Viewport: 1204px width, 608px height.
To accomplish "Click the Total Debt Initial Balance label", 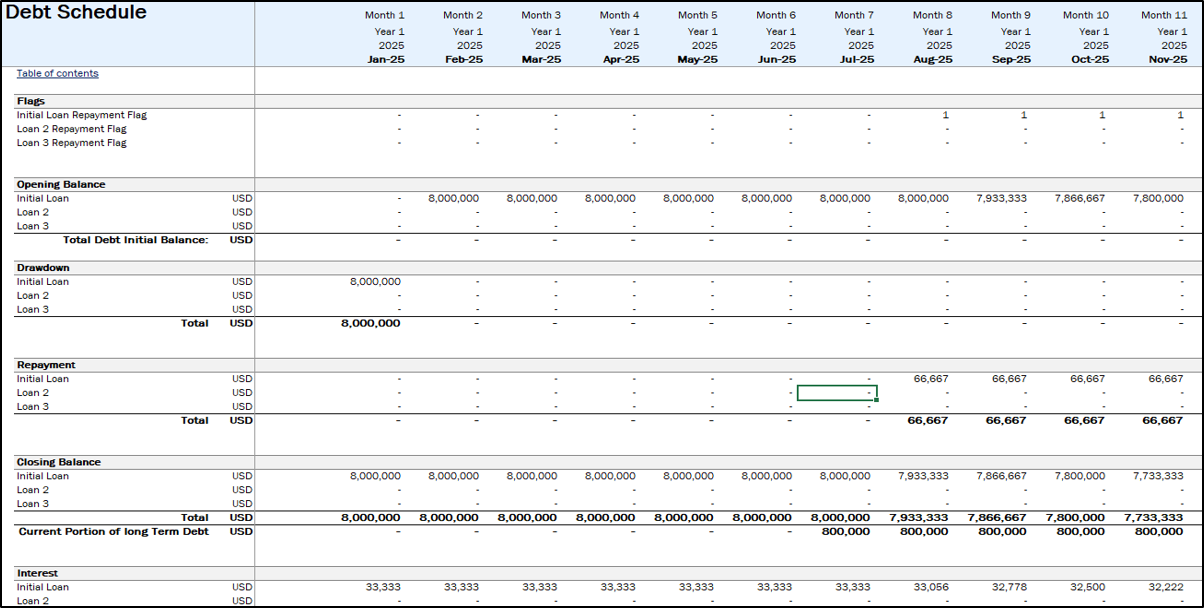I will [135, 240].
